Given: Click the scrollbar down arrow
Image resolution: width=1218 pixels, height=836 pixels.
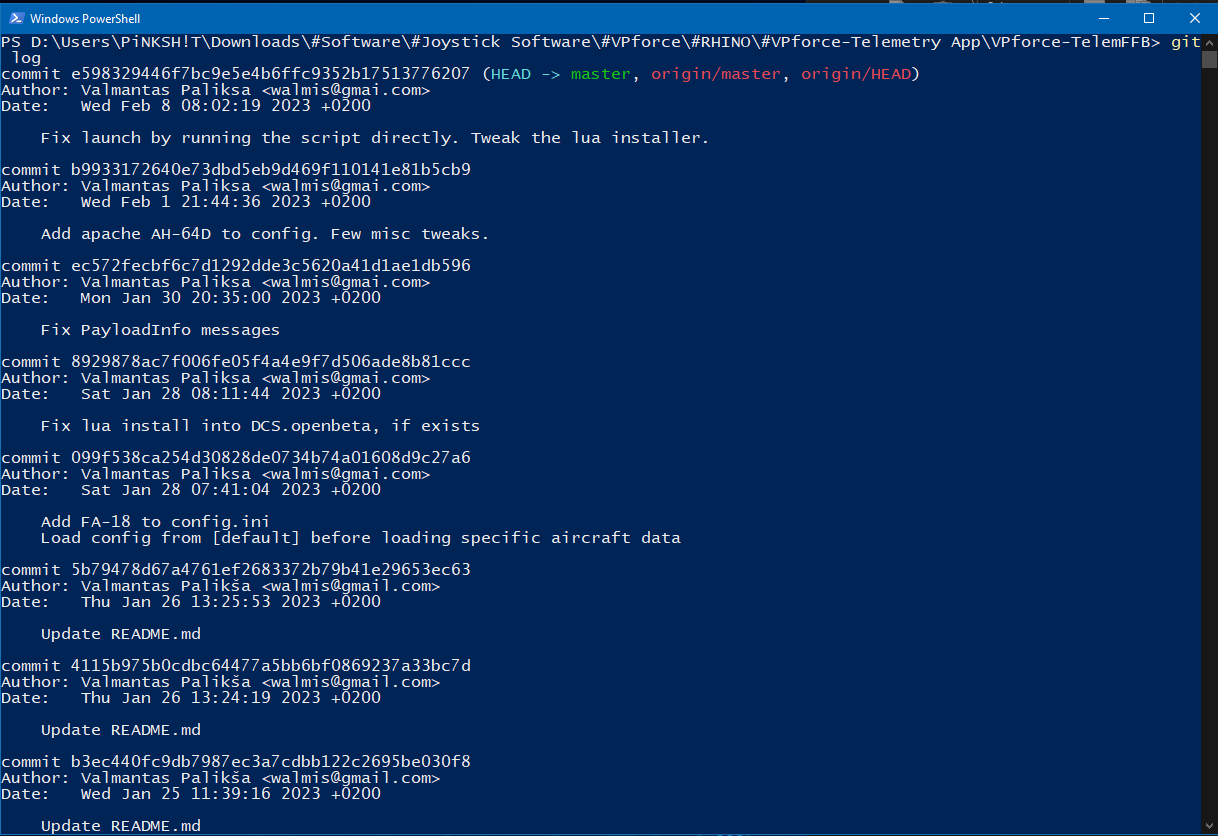Looking at the screenshot, I should 1209,827.
